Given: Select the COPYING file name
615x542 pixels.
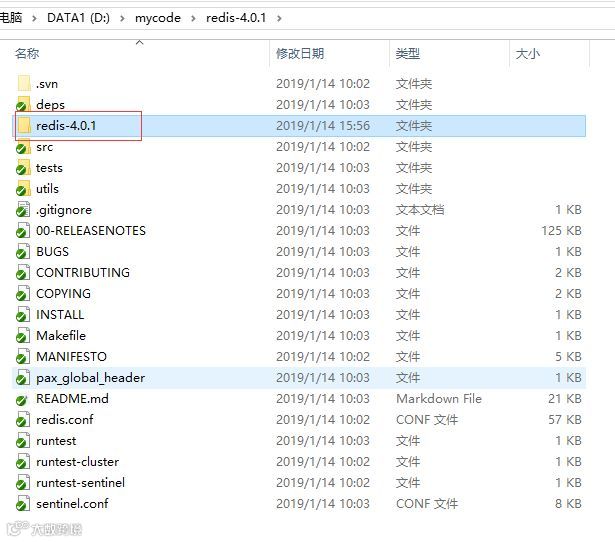Looking at the screenshot, I should coord(63,293).
